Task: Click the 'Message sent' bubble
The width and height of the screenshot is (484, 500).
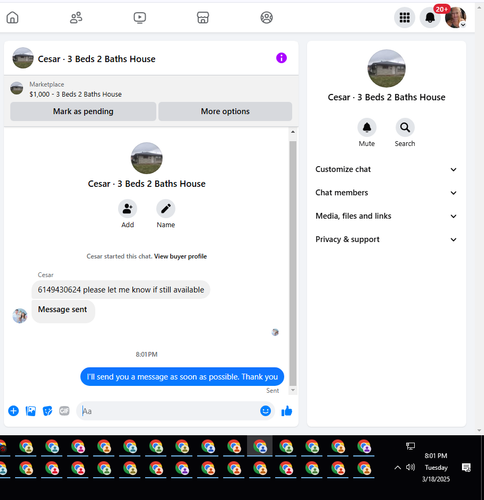Action: (x=63, y=311)
